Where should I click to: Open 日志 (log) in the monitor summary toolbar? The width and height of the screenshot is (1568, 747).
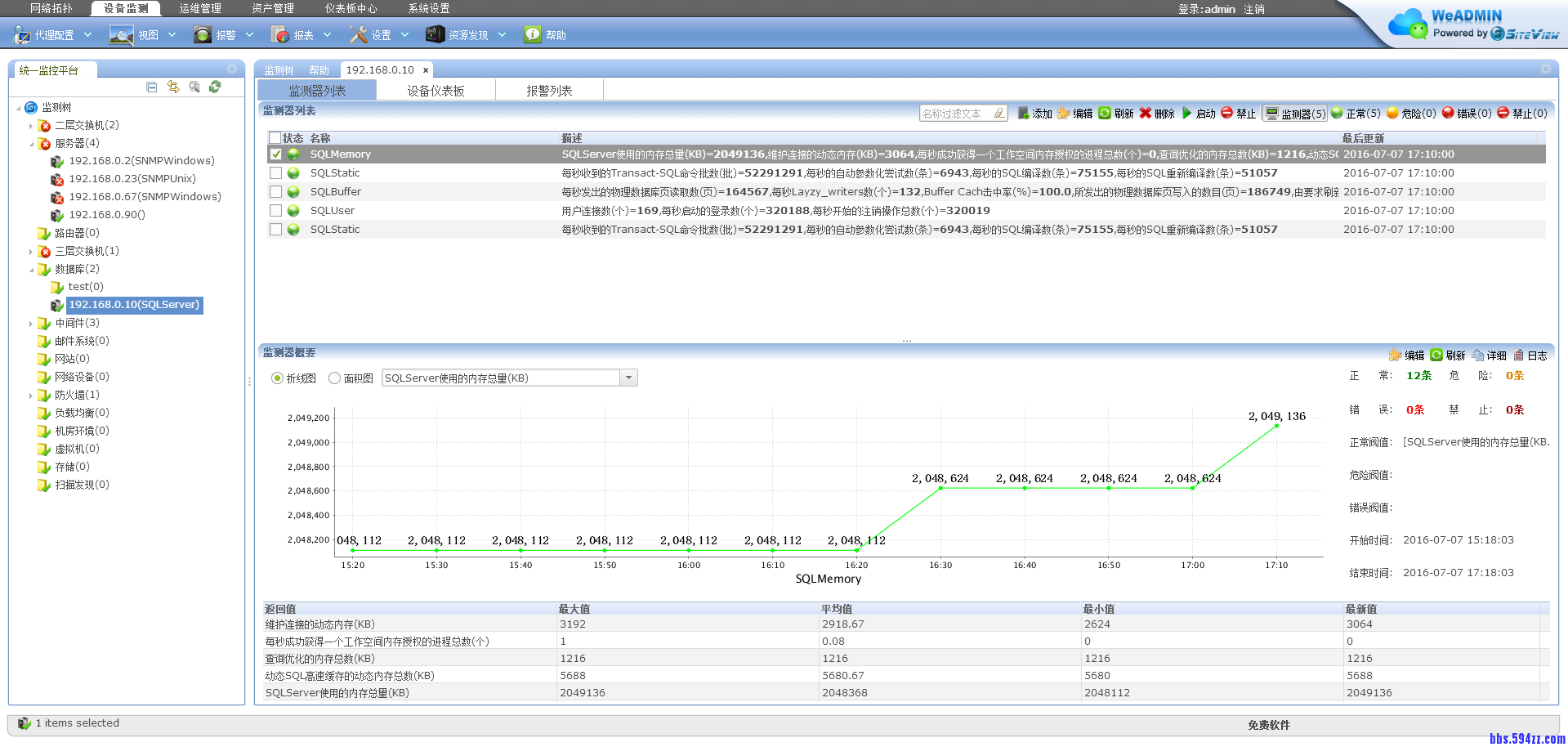[1530, 356]
